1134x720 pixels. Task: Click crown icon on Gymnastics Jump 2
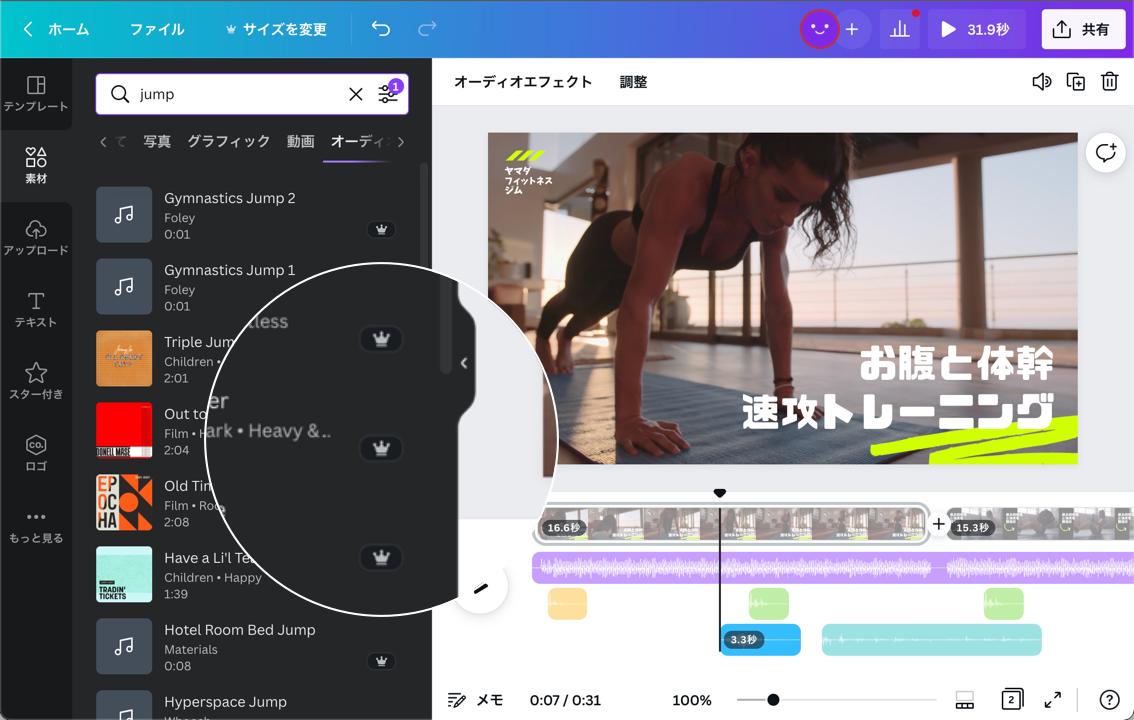[381, 230]
